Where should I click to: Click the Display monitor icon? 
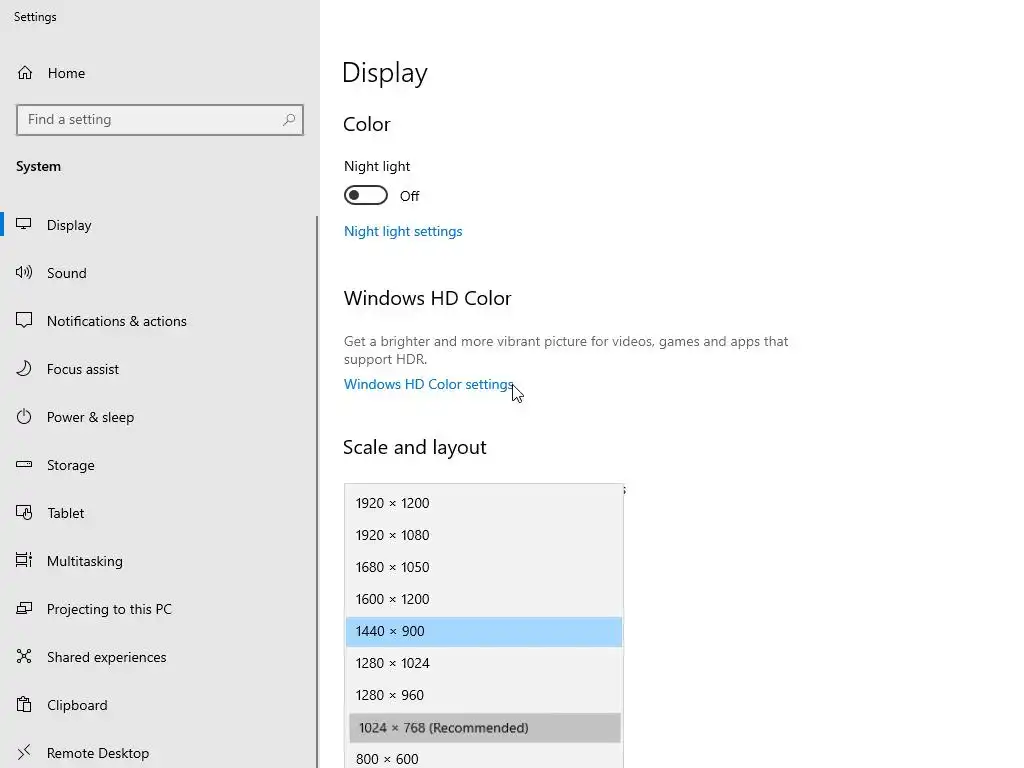point(24,224)
